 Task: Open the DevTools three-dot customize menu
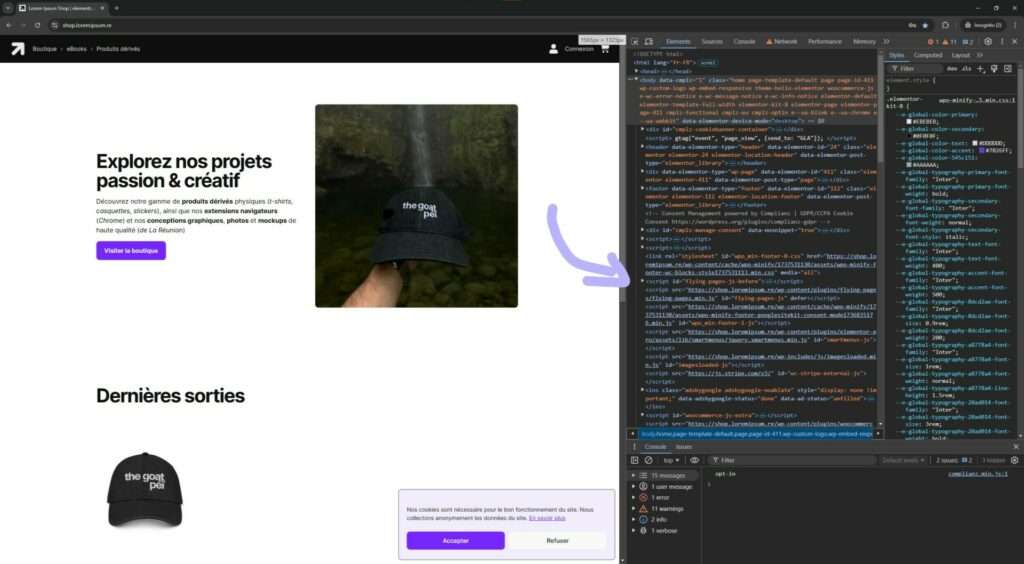tap(1002, 42)
